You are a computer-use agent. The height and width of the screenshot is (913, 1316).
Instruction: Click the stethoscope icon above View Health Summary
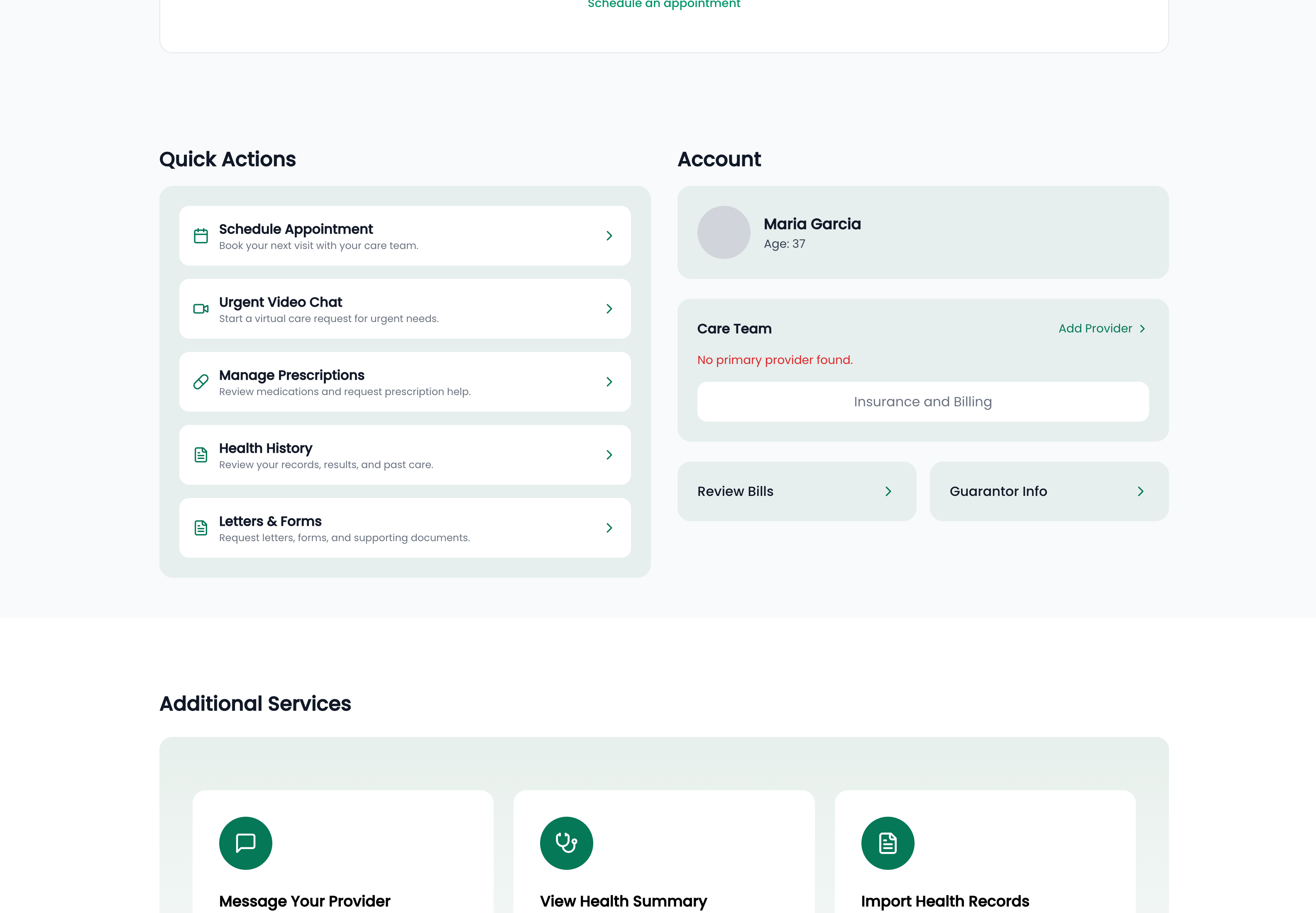coord(566,843)
